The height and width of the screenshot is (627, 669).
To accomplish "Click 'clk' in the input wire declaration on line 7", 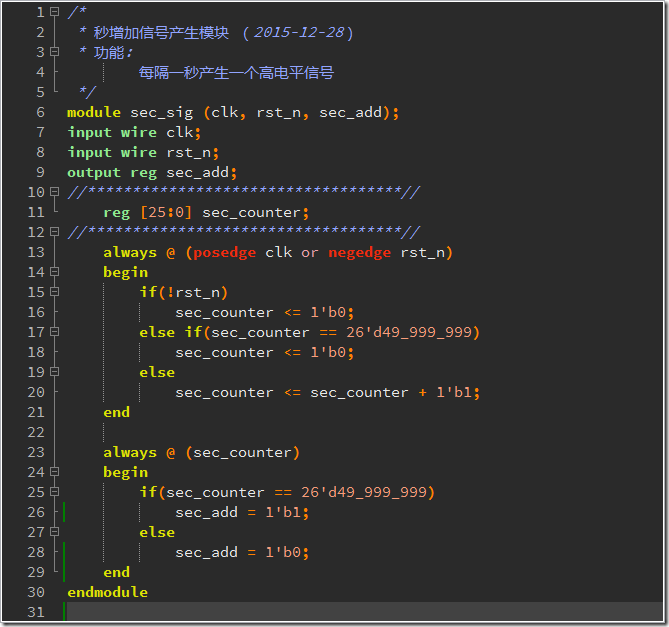I will [180, 132].
